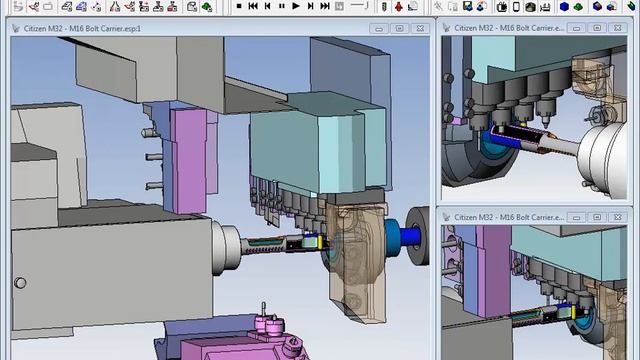Close the M16 Bolt Carrier.esp:1 window
This screenshot has width=640, height=360.
pyautogui.click(x=420, y=28)
